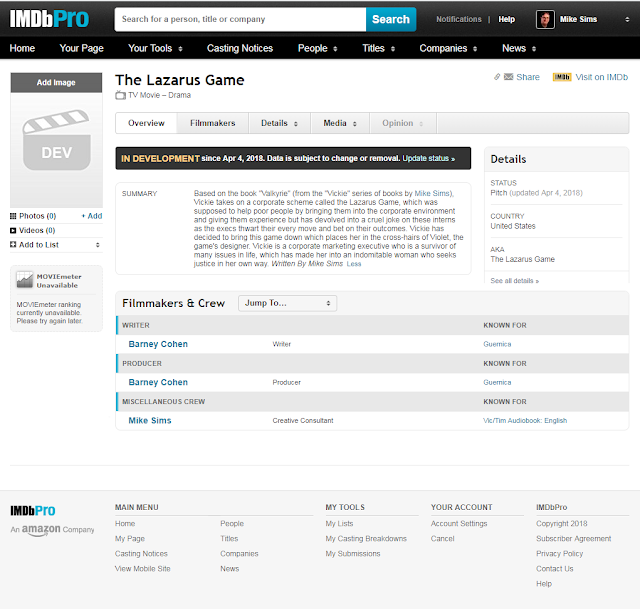Open the Jump To... combo box
640x609 pixels.
(287, 303)
